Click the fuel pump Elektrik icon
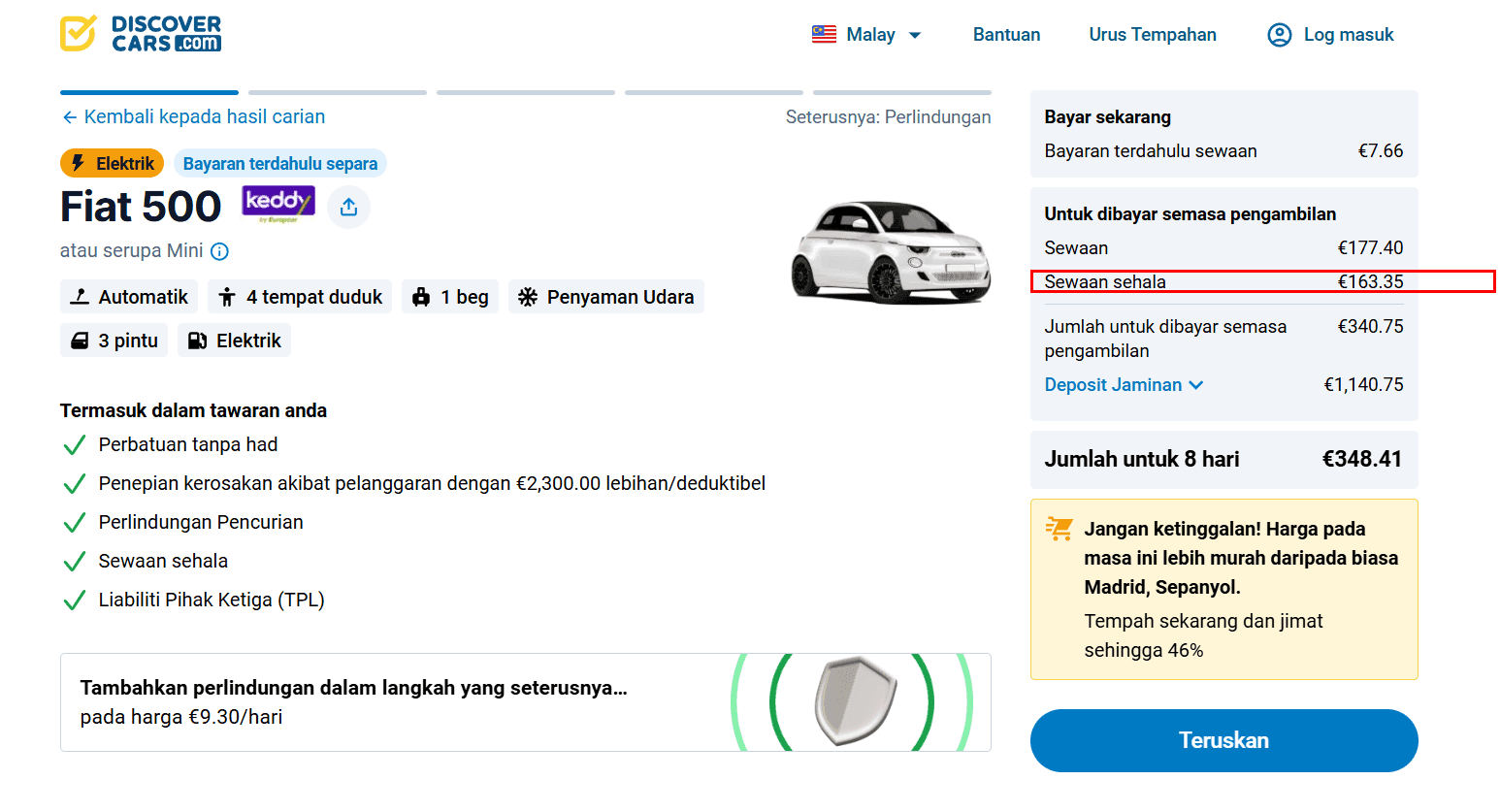This screenshot has width=1500, height=812. click(197, 341)
